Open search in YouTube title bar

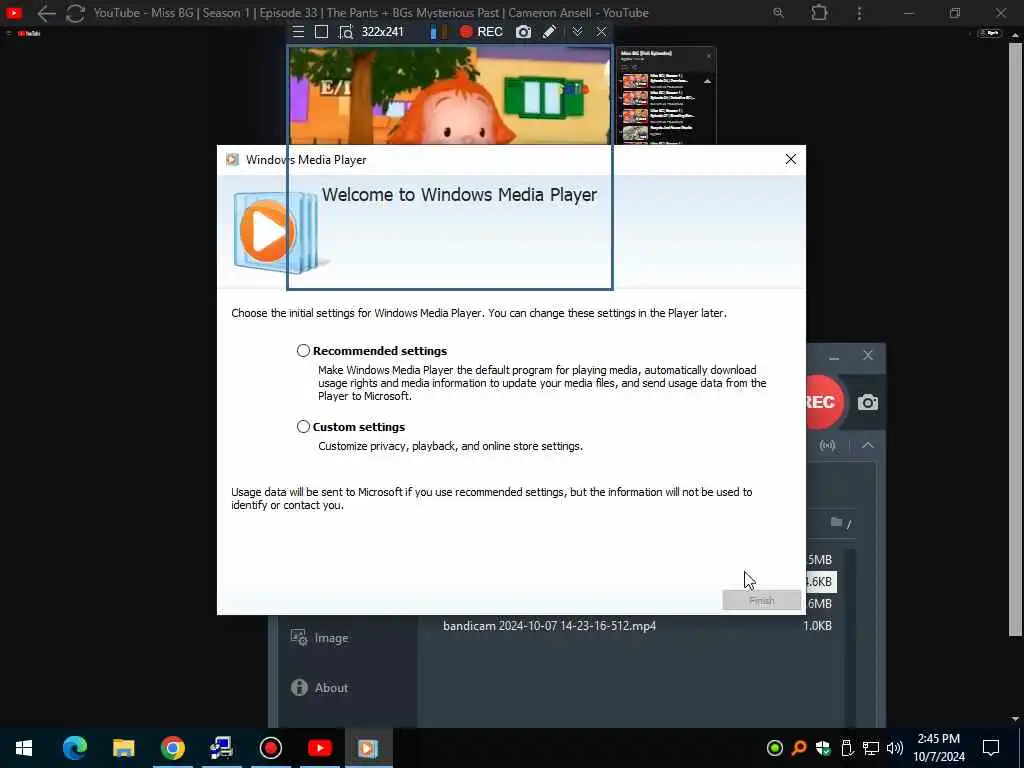778,12
